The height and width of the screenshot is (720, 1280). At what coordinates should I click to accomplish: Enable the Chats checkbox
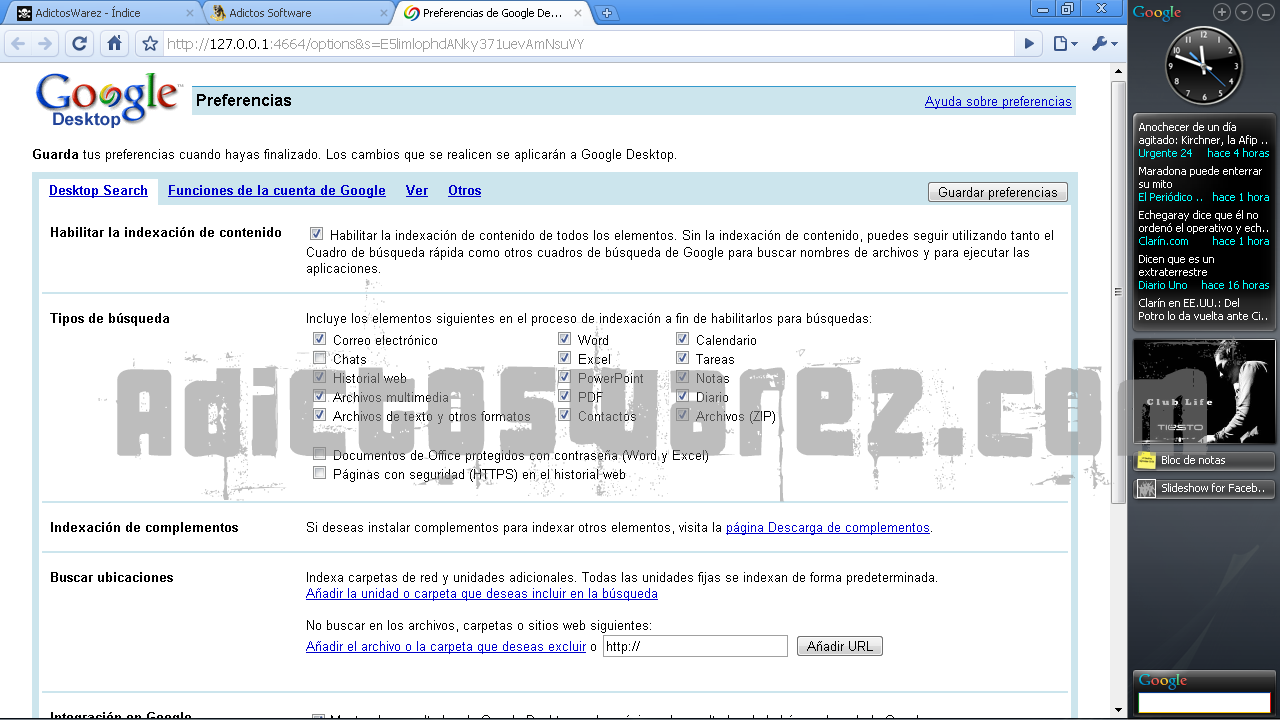coord(320,358)
